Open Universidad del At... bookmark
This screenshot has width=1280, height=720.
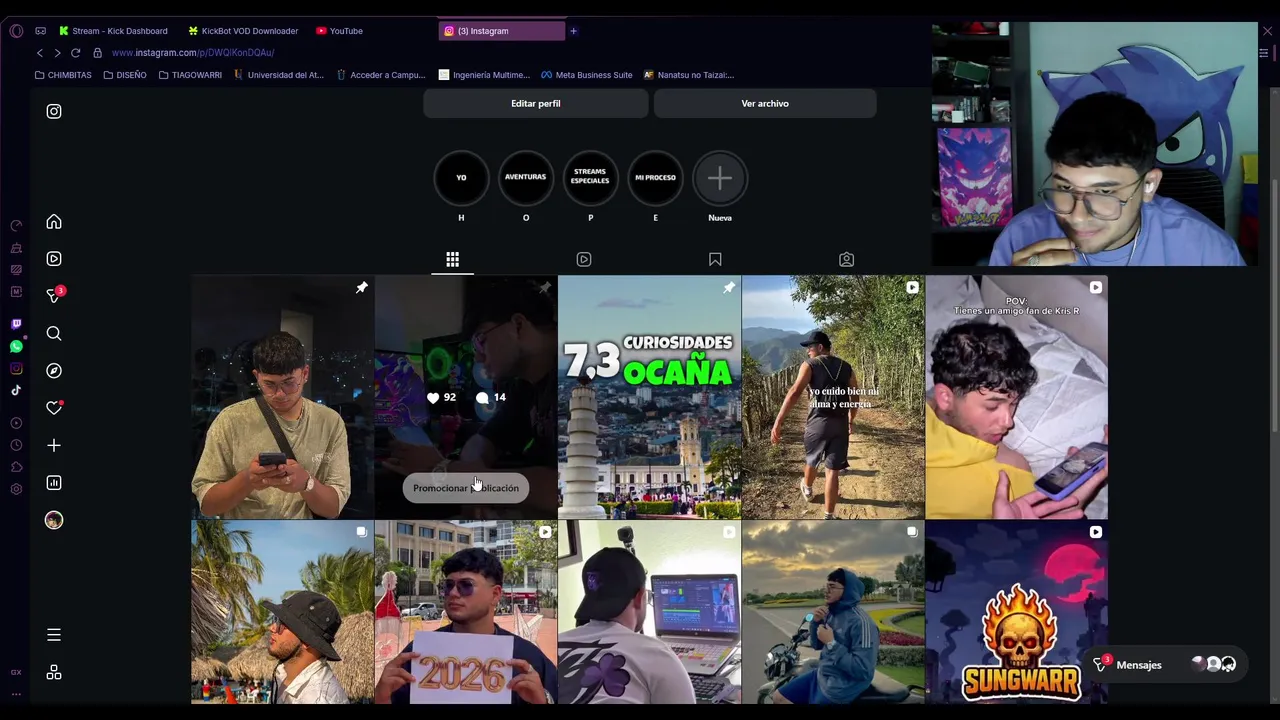click(x=279, y=75)
